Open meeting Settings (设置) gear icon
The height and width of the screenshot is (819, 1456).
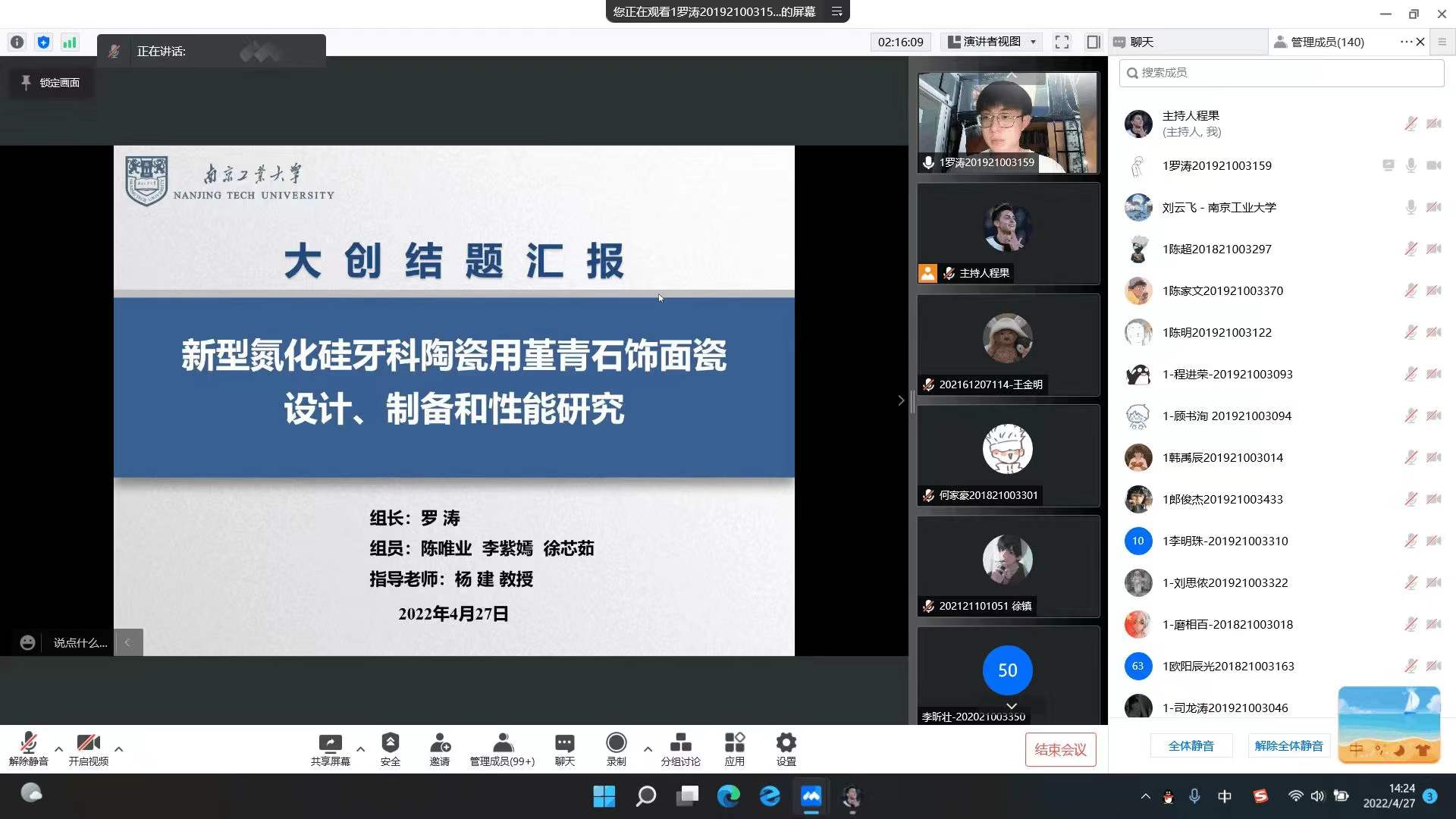pyautogui.click(x=786, y=743)
